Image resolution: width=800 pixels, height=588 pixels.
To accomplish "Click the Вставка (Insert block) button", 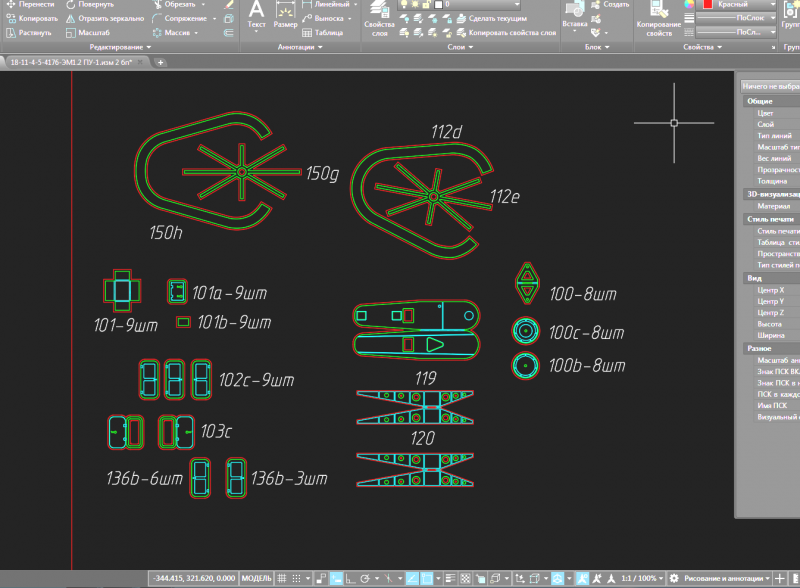I will click(574, 15).
